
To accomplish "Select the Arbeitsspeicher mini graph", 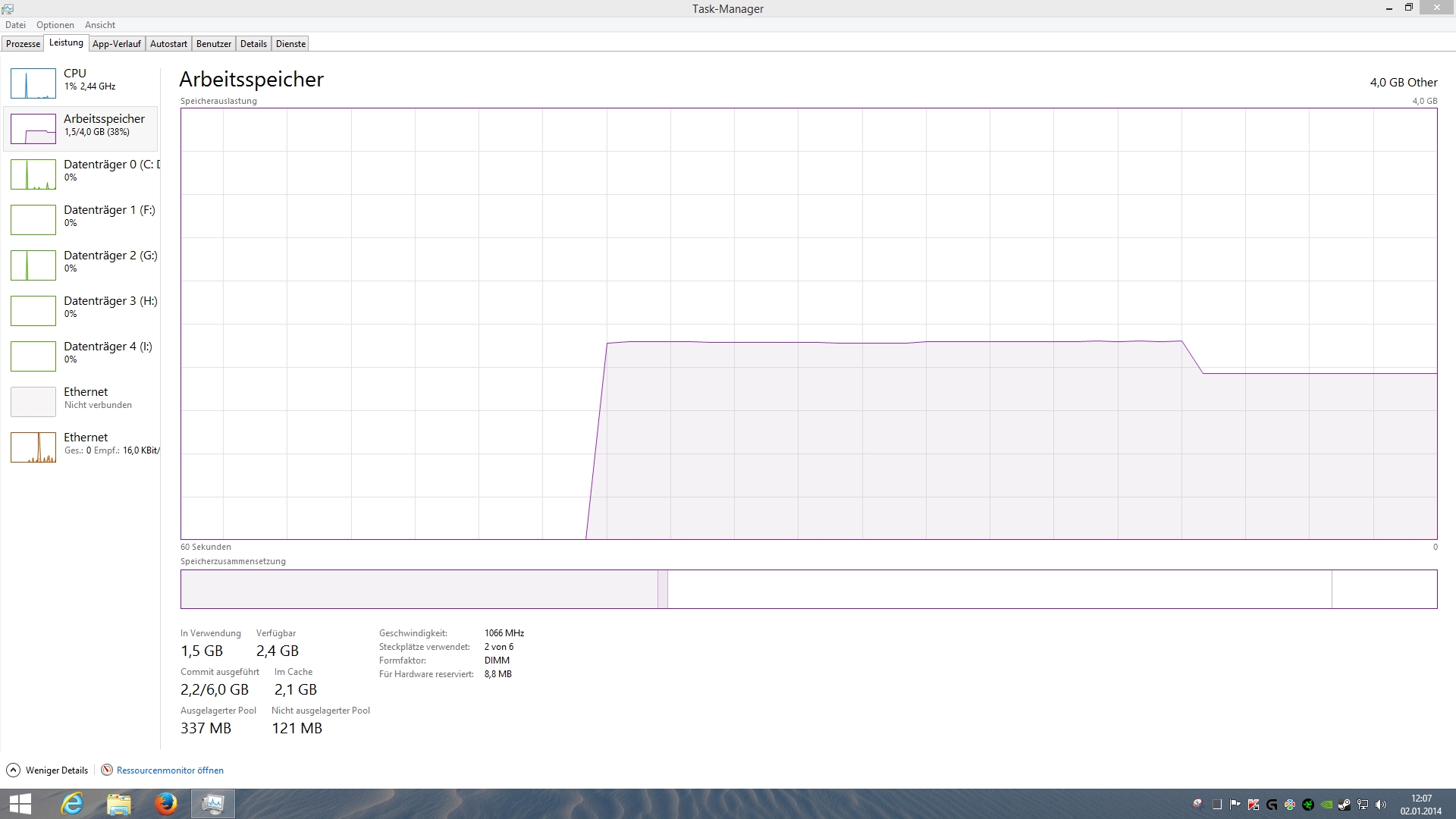I will click(33, 129).
